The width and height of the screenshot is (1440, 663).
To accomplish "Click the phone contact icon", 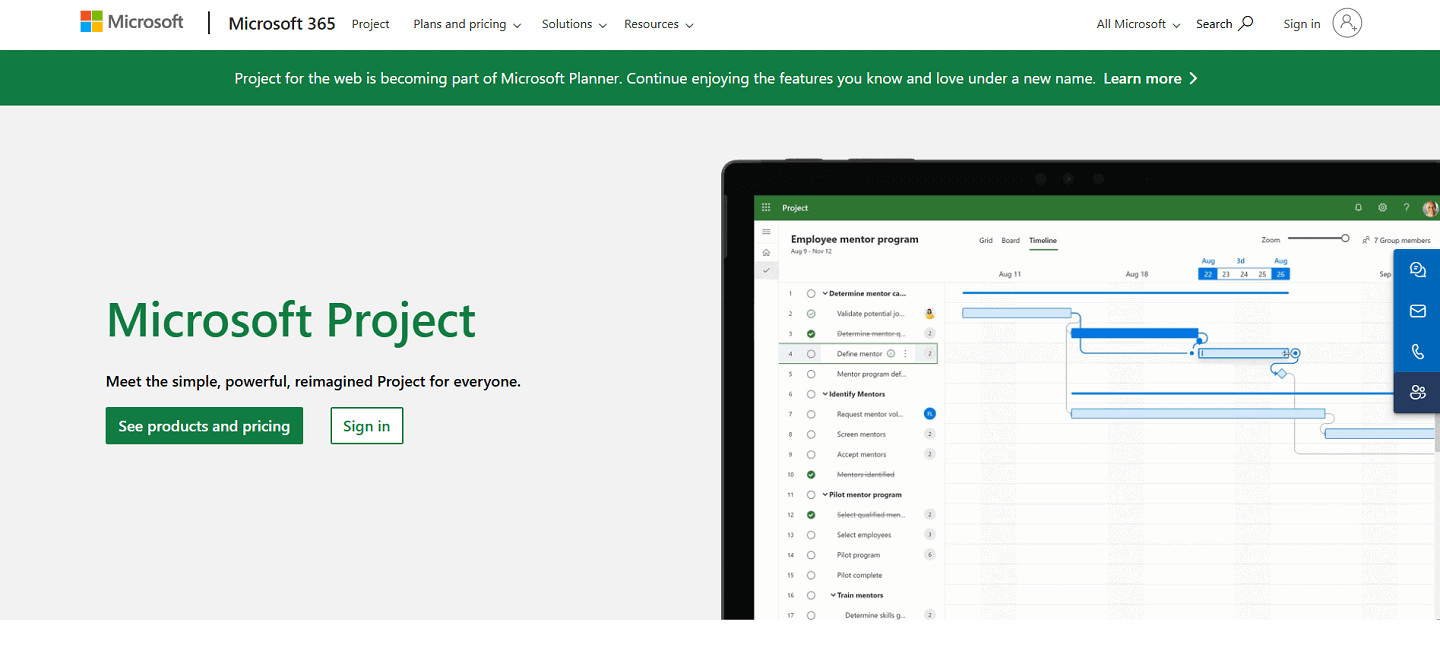I will click(x=1417, y=351).
